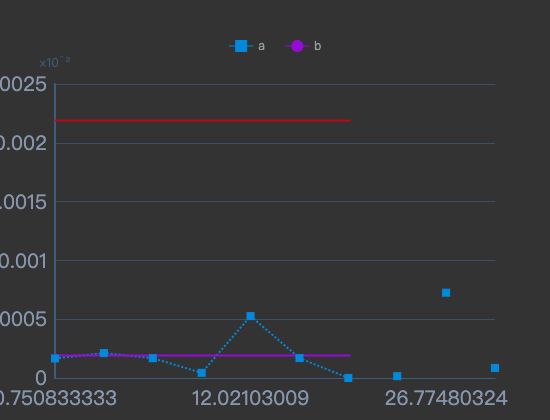The height and width of the screenshot is (420, 550).
Task: Click the legend text label 'b'
Action: [x=317, y=46]
